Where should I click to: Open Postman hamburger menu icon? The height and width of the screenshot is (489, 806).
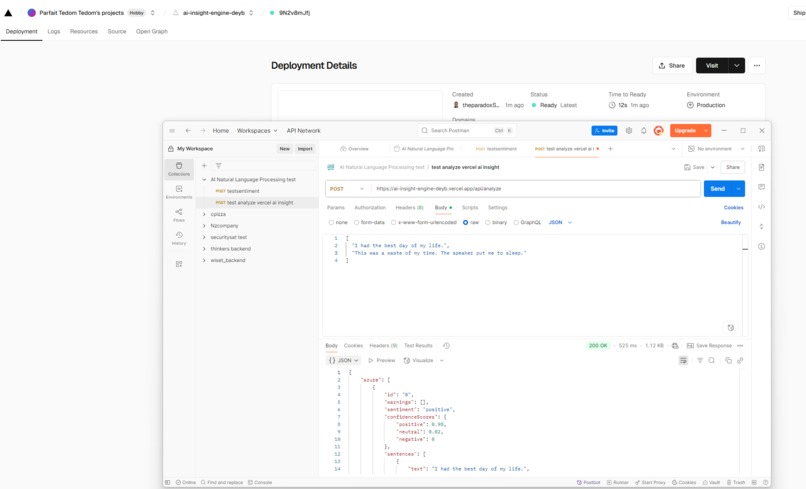172,131
